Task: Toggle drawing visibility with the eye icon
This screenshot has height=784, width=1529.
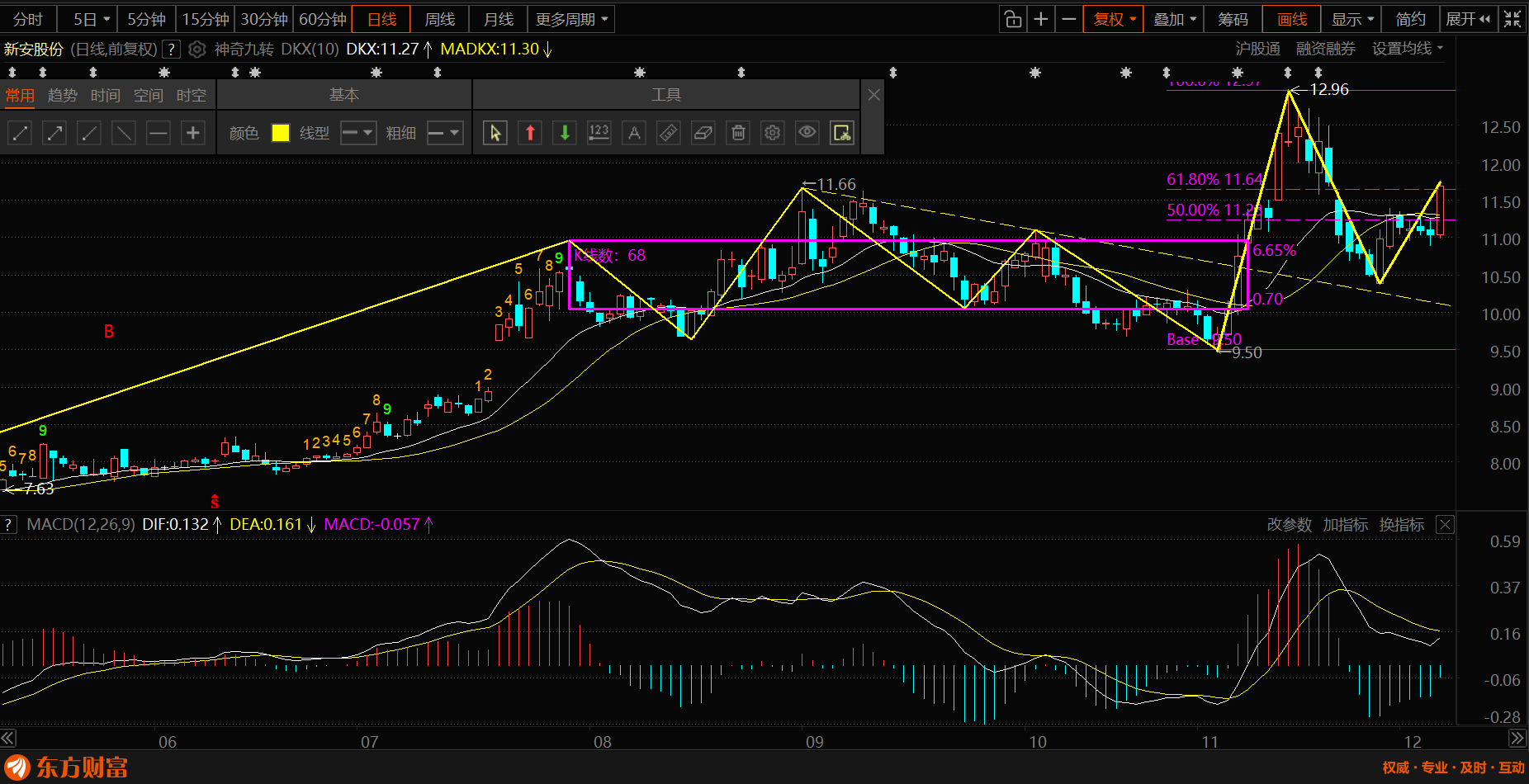Action: pyautogui.click(x=807, y=133)
